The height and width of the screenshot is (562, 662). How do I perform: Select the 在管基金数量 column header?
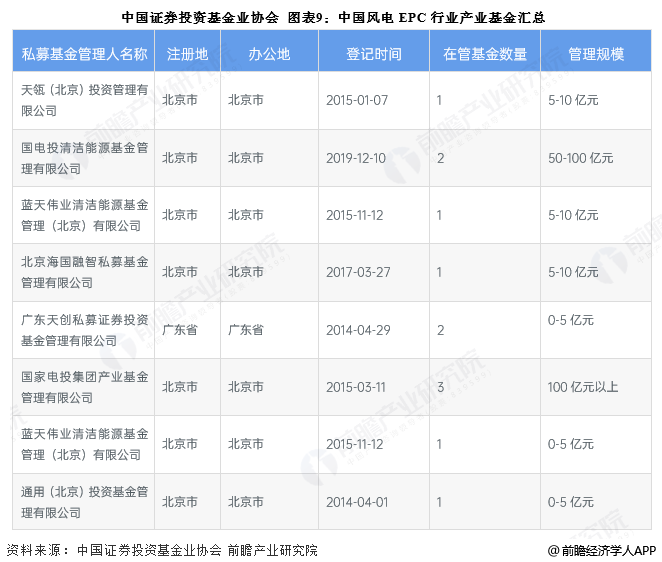[484, 53]
